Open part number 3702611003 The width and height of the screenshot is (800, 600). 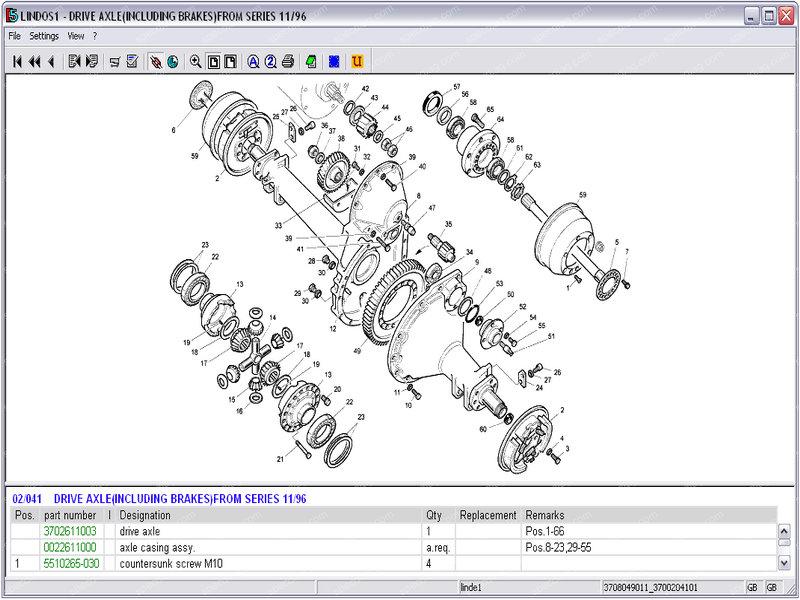[70, 532]
